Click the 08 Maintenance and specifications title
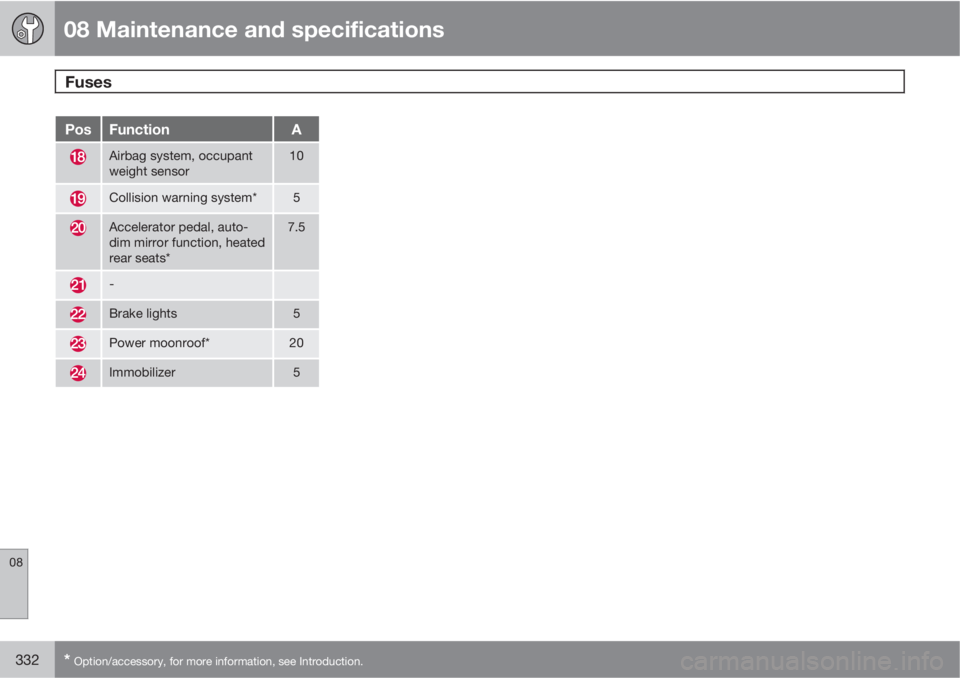960x678 pixels. pos(253,29)
